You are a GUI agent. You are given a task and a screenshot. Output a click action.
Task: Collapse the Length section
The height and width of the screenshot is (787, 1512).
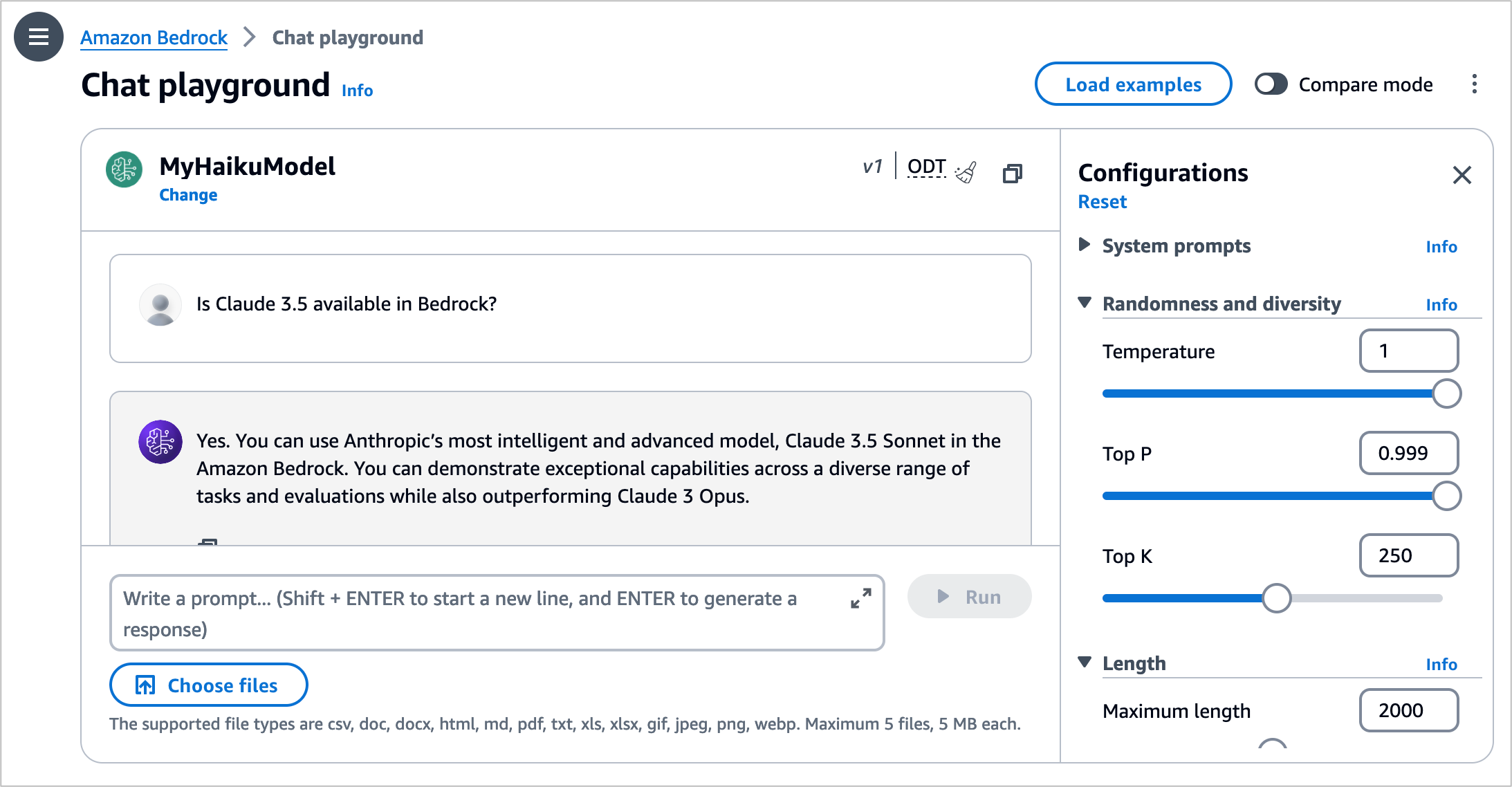point(1085,663)
